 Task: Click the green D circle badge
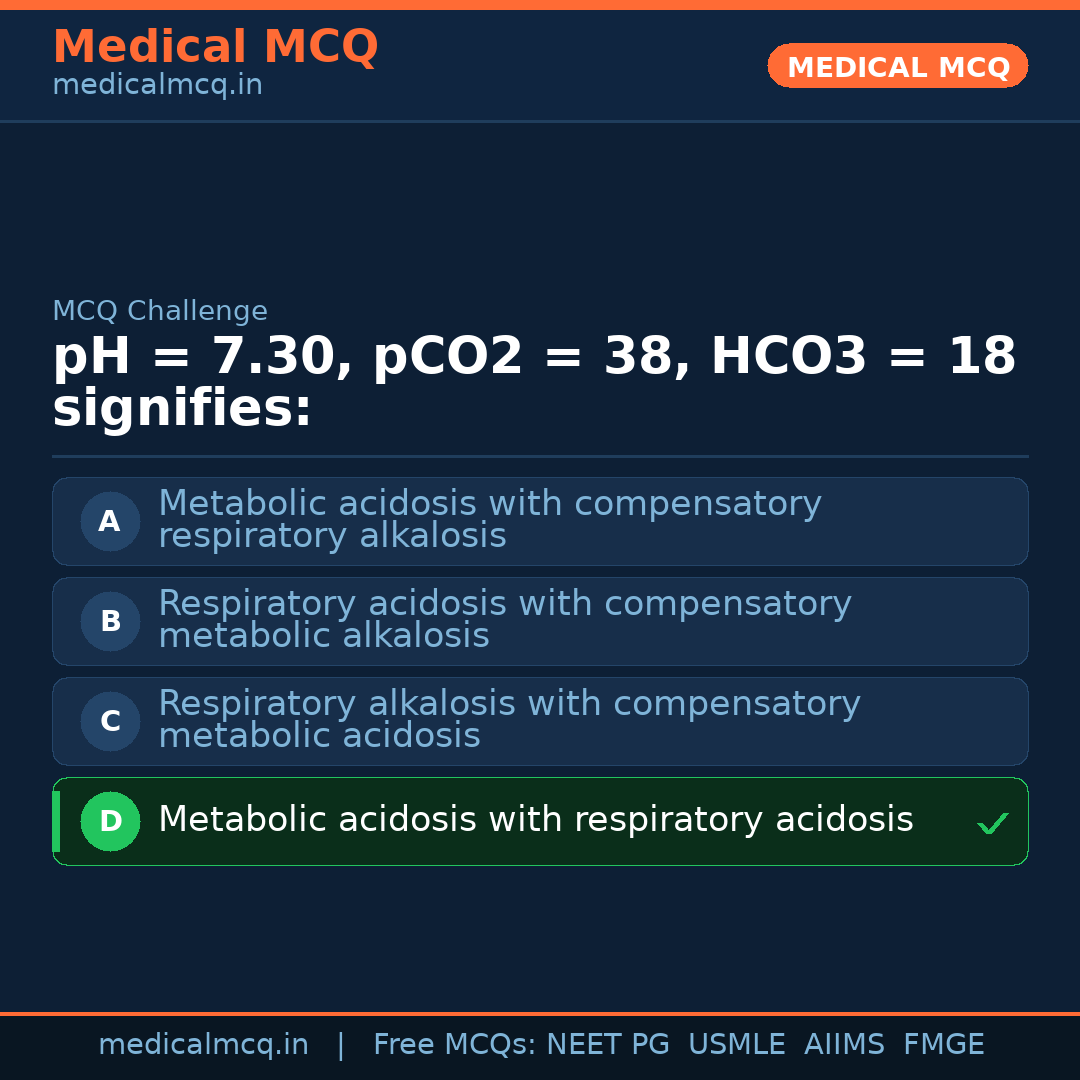[x=110, y=821]
